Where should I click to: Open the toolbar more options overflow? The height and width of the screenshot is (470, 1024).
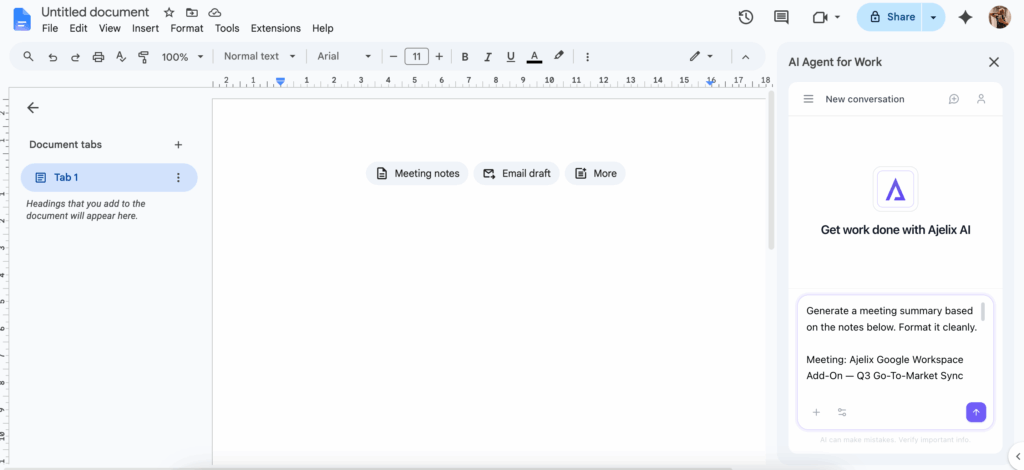pyautogui.click(x=587, y=57)
